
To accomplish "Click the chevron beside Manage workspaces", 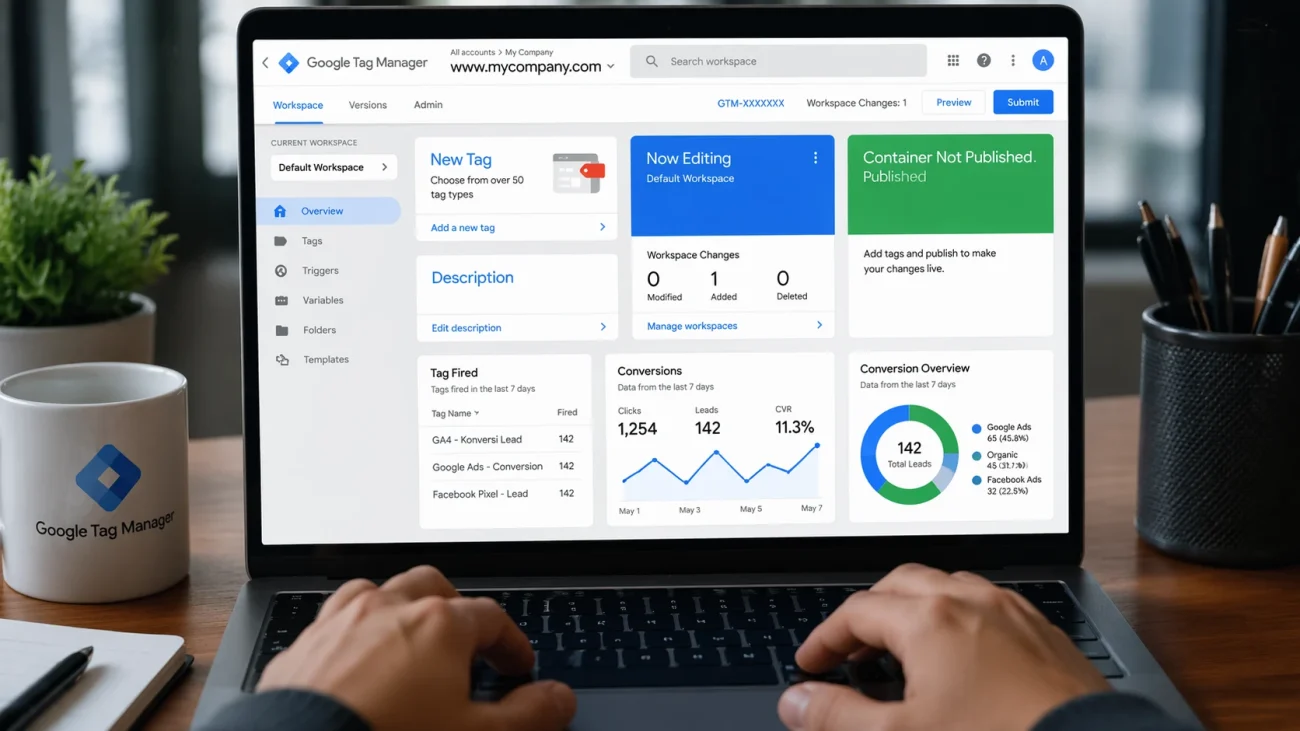I will tap(819, 325).
